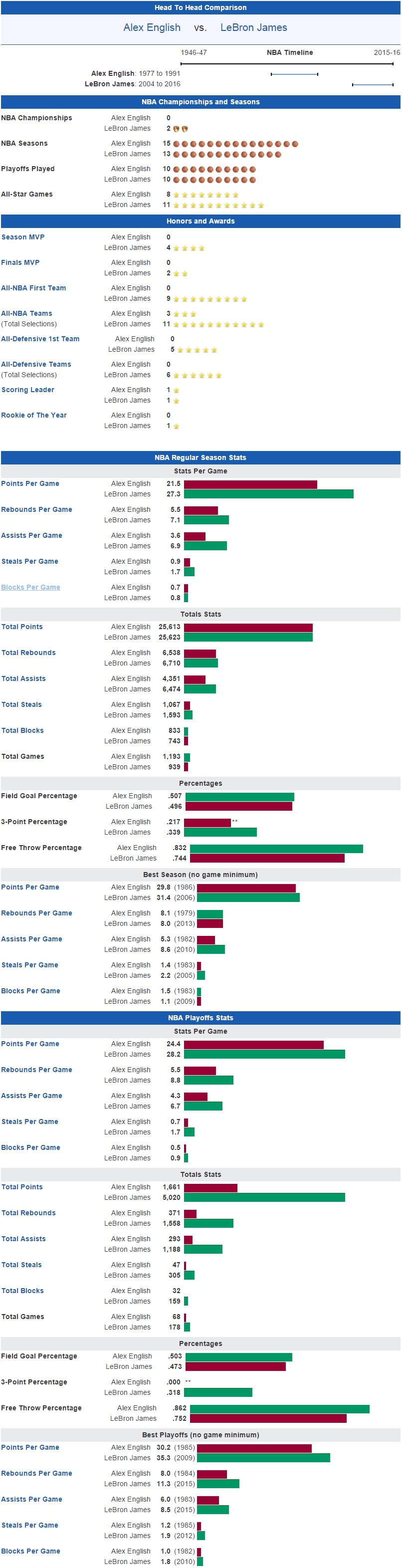Click LeBron's green regular season Points Per Game bar
This screenshot has height=1568, width=402.
click(268, 495)
